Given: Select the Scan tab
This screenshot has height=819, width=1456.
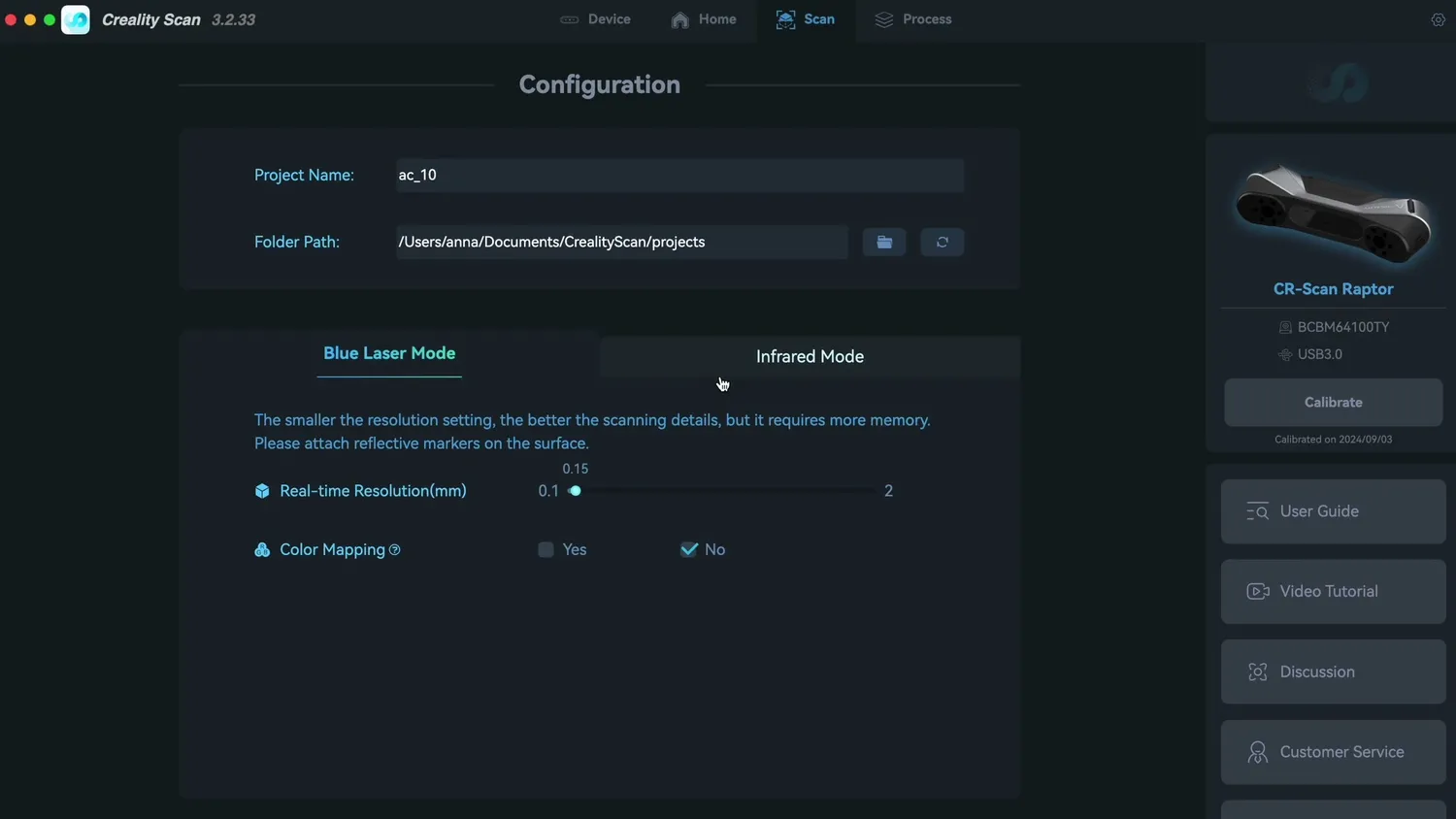Looking at the screenshot, I should 806,19.
